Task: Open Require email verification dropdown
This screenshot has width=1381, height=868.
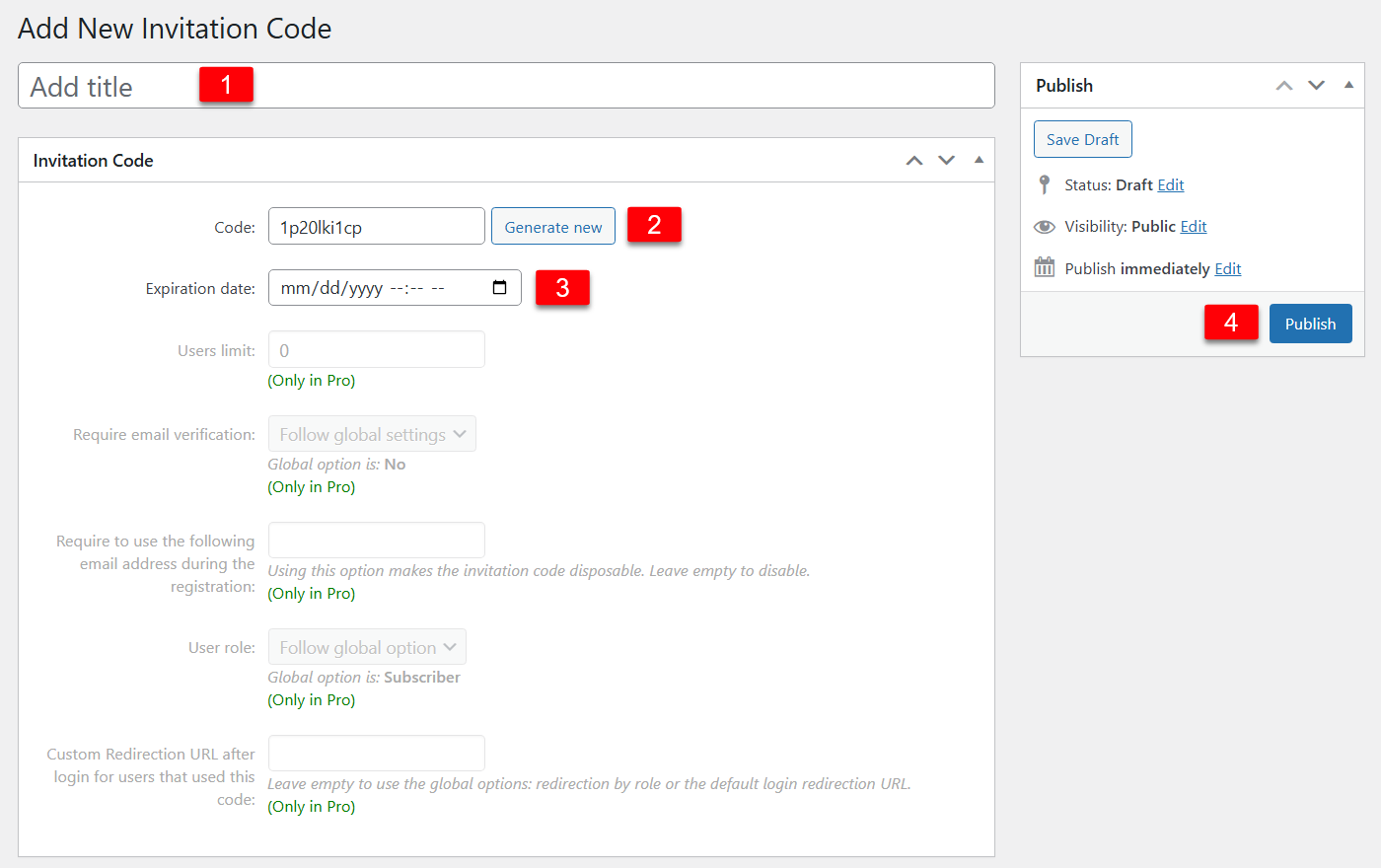Action: pyautogui.click(x=372, y=434)
